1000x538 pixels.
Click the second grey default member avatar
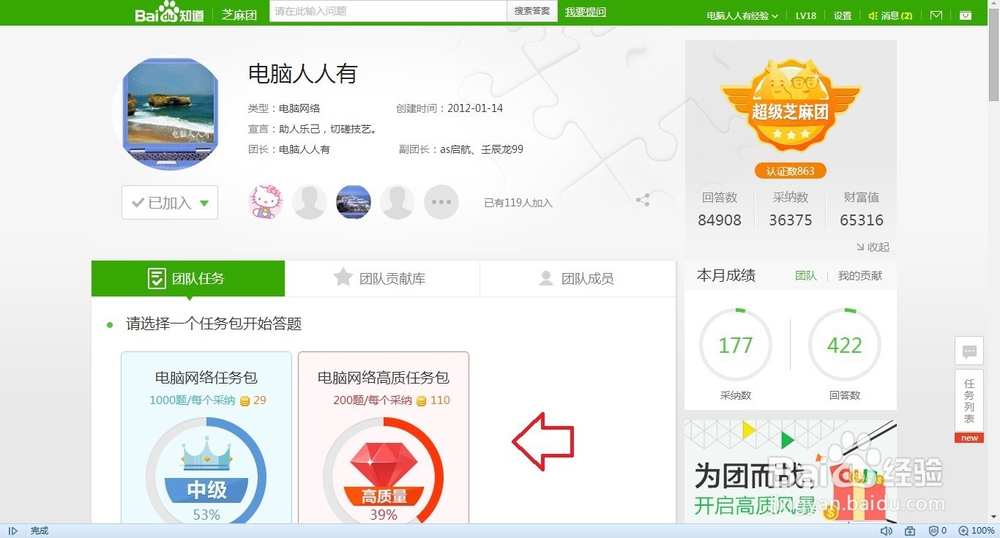pos(397,202)
